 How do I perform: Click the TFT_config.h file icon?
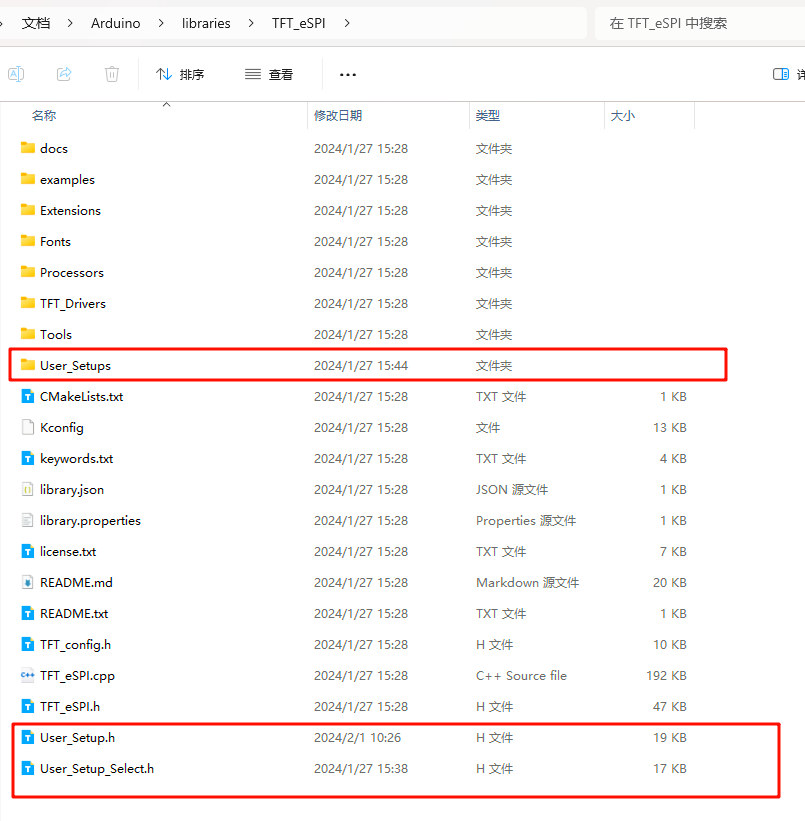(28, 645)
